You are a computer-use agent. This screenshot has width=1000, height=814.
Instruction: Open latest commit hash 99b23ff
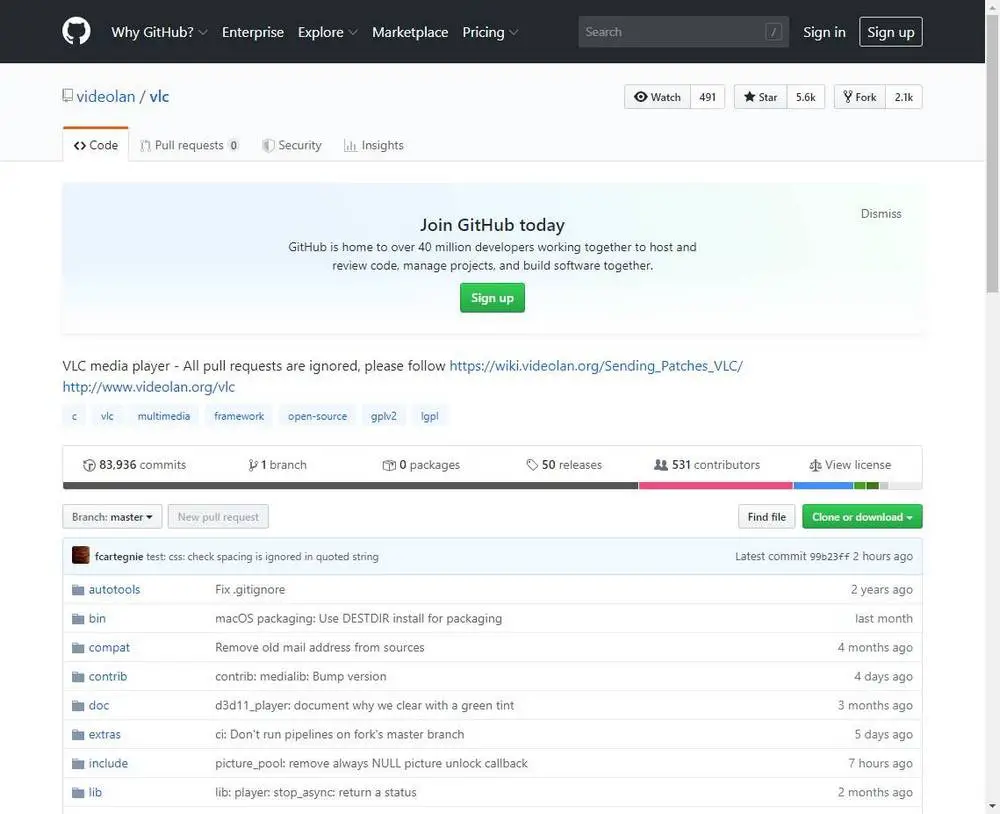coord(829,556)
